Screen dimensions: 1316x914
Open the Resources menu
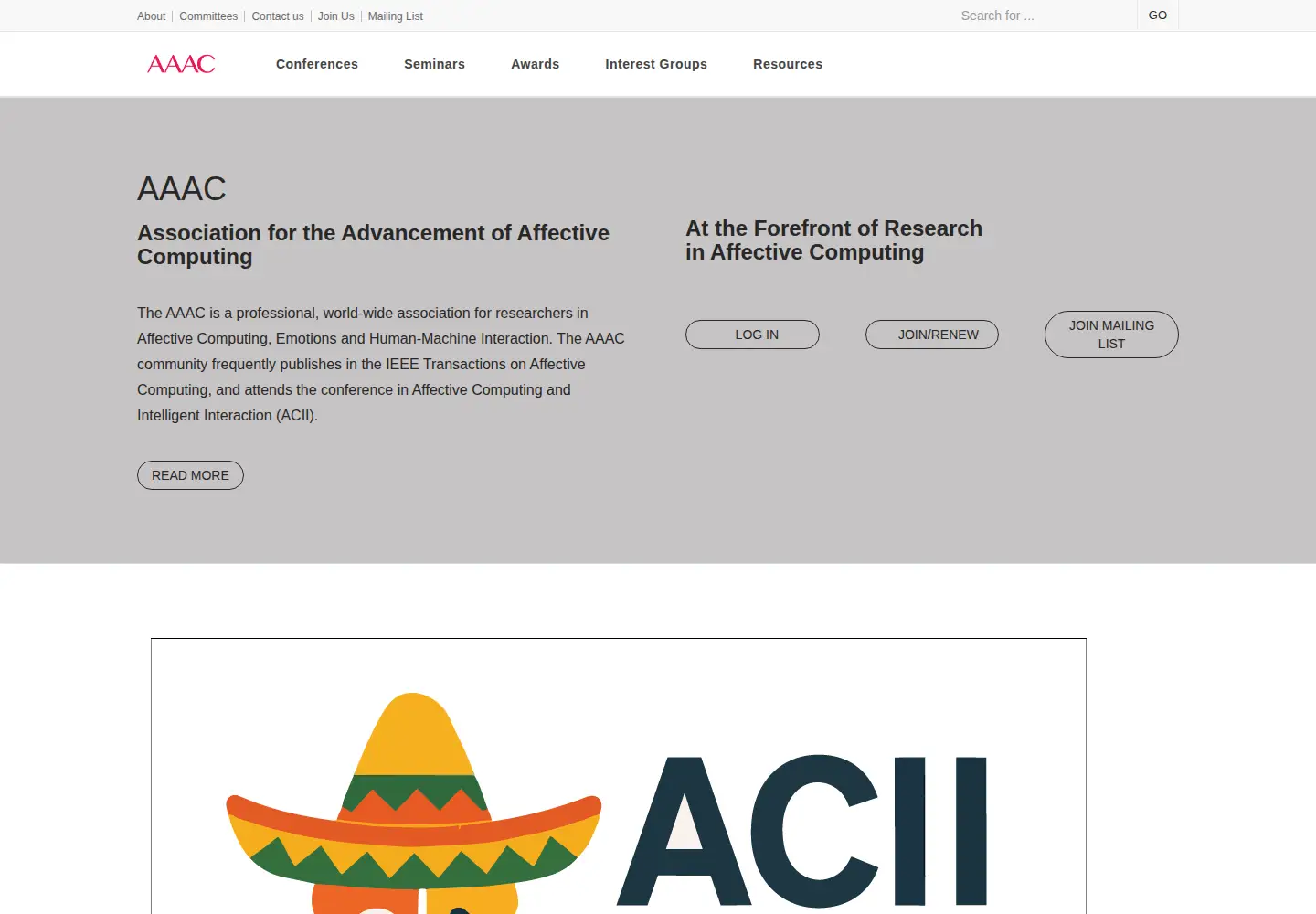(x=788, y=64)
